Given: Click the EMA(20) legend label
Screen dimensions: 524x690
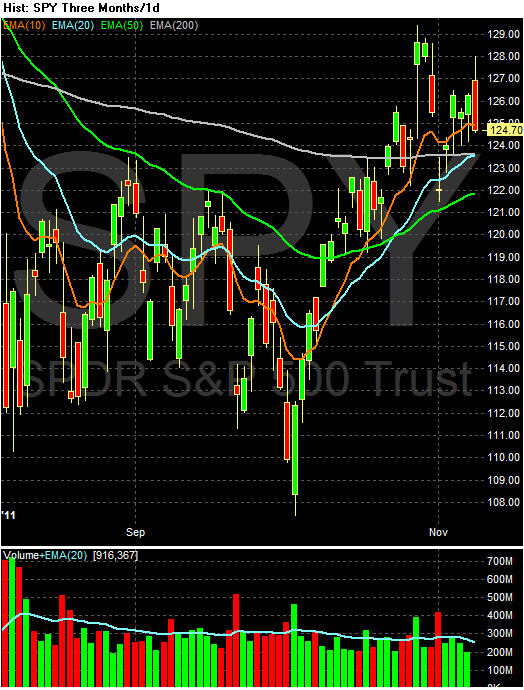Looking at the screenshot, I should click(x=73, y=26).
